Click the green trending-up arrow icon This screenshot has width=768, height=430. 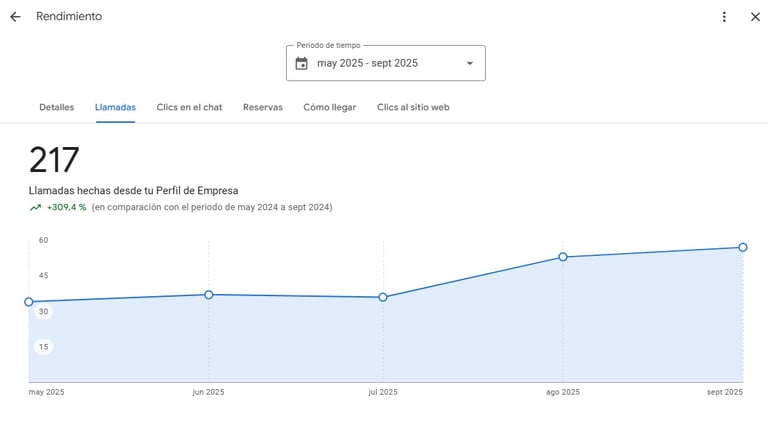[35, 208]
